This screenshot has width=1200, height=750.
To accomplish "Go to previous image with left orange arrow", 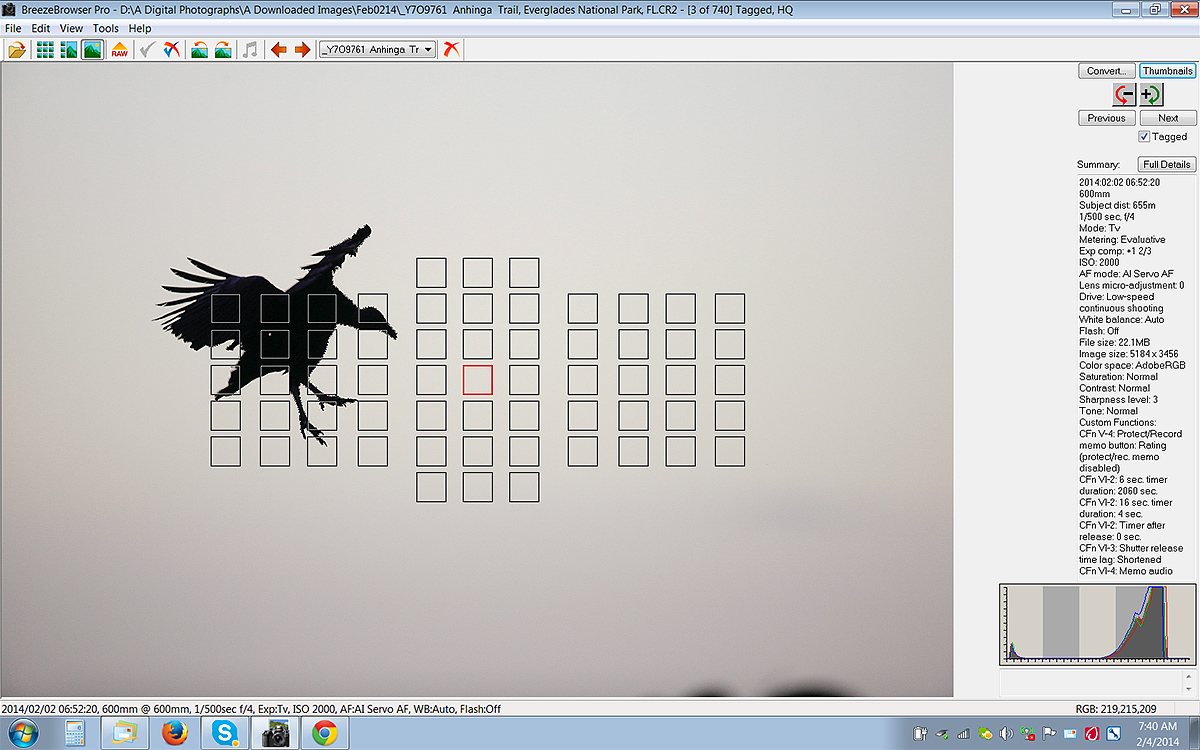I will point(278,49).
